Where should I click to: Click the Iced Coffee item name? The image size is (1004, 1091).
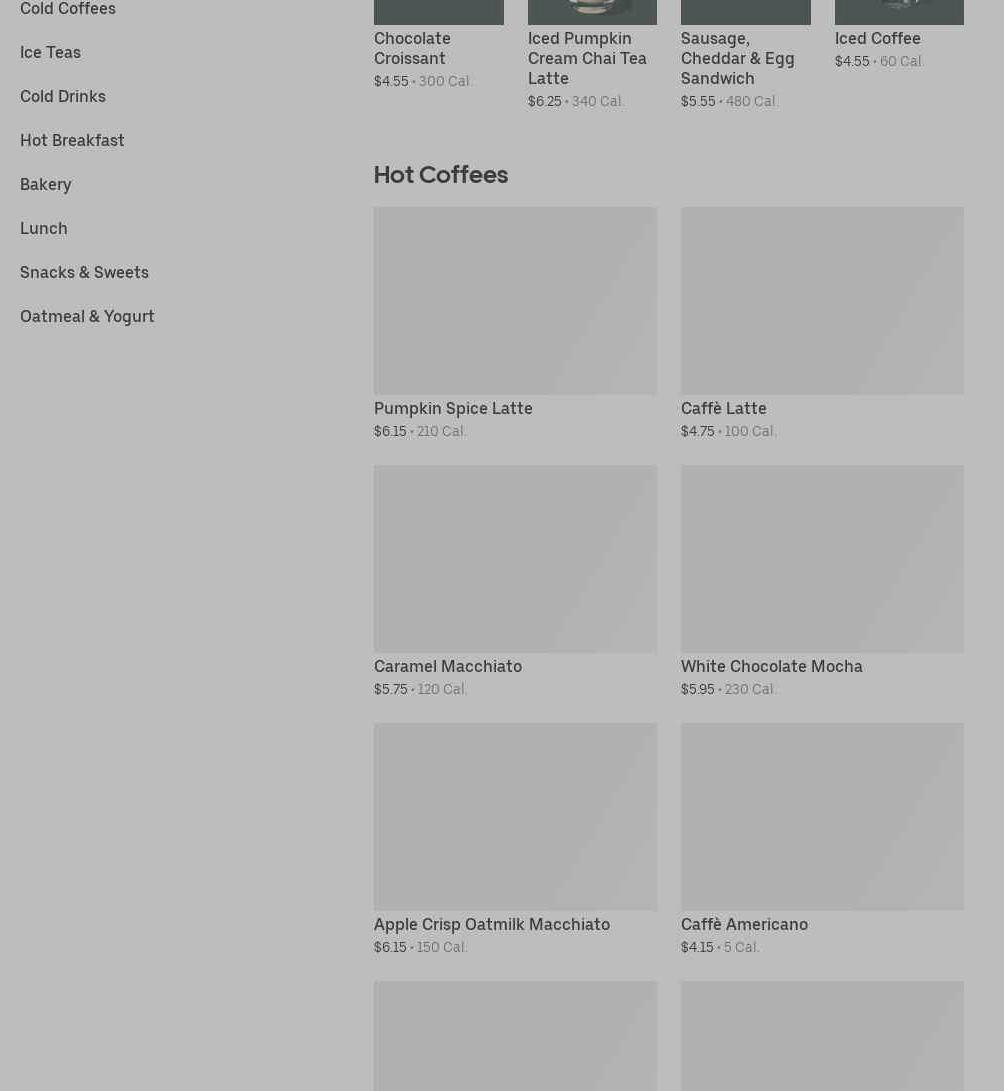point(878,38)
